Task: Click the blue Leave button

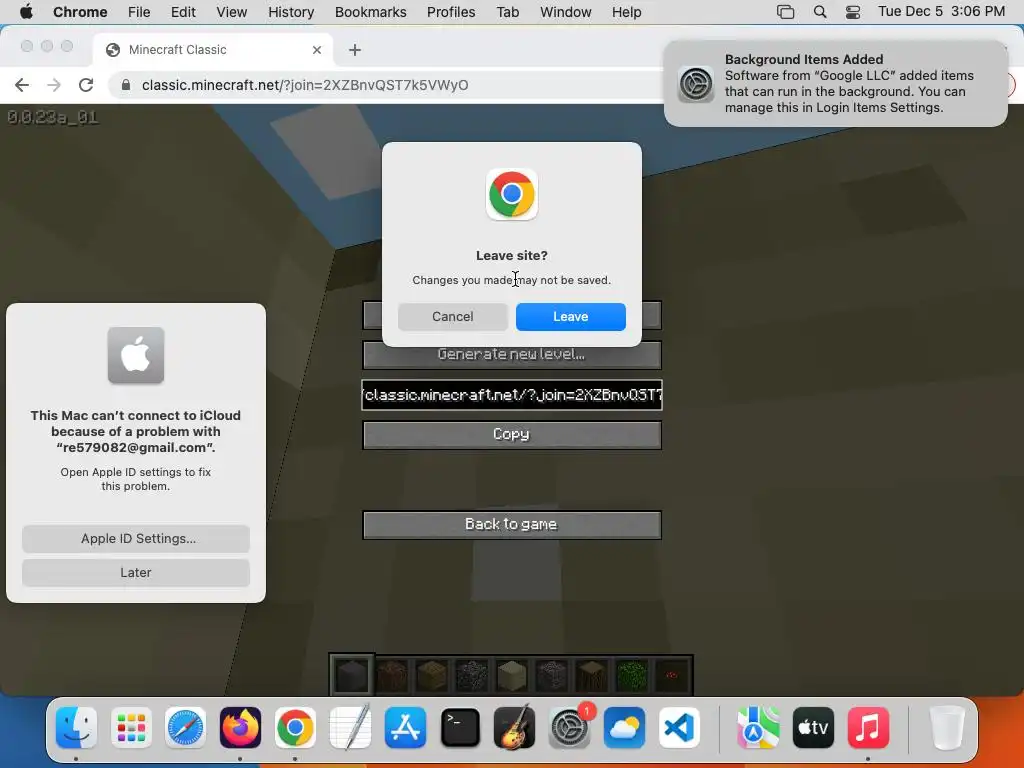Action: (571, 317)
